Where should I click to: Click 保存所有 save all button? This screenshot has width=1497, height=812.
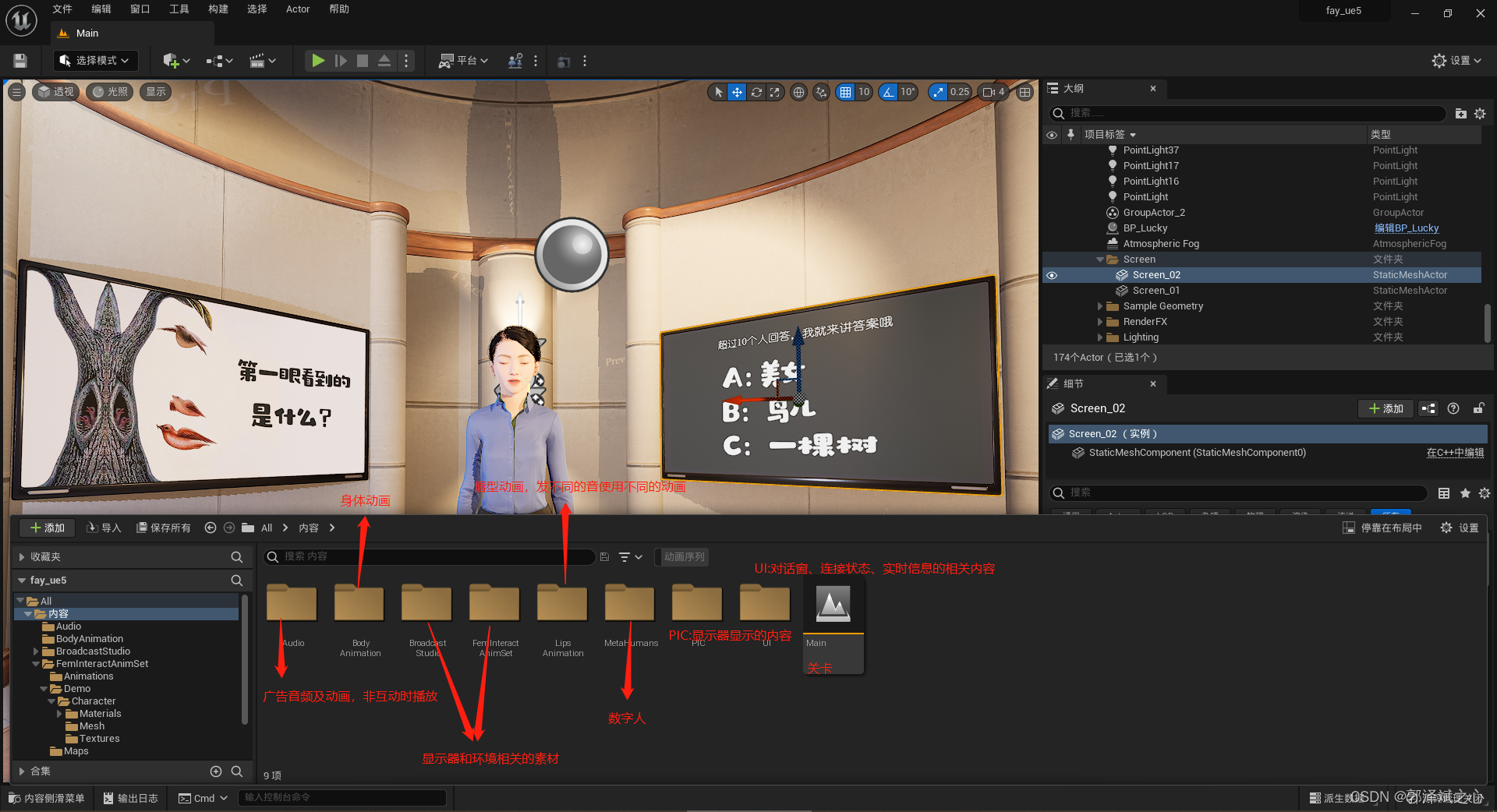coord(164,528)
